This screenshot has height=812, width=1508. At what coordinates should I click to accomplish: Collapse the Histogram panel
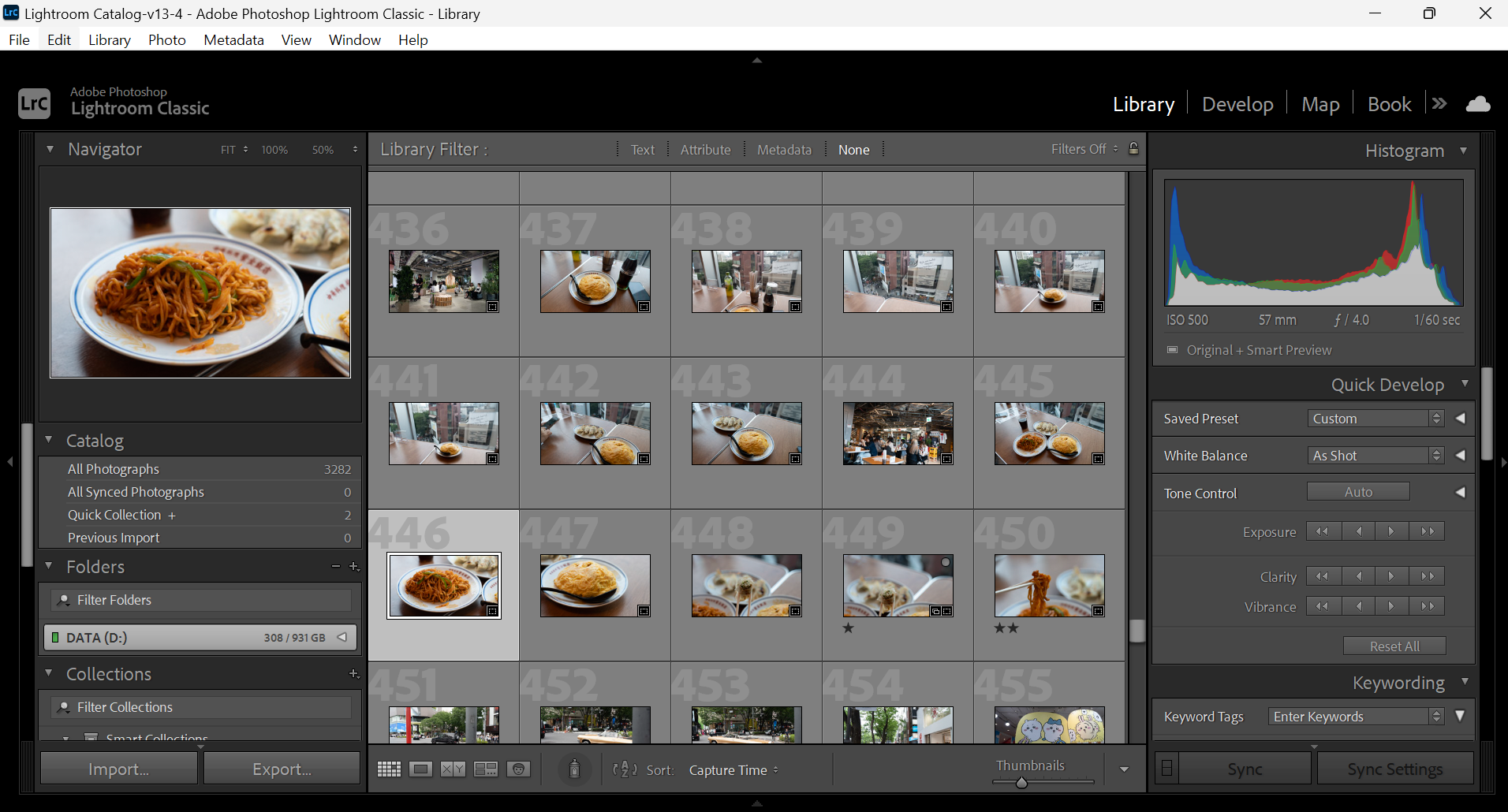pos(1464,151)
